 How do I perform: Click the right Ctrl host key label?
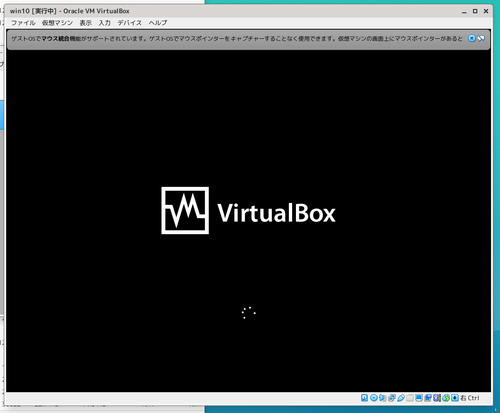(470, 398)
